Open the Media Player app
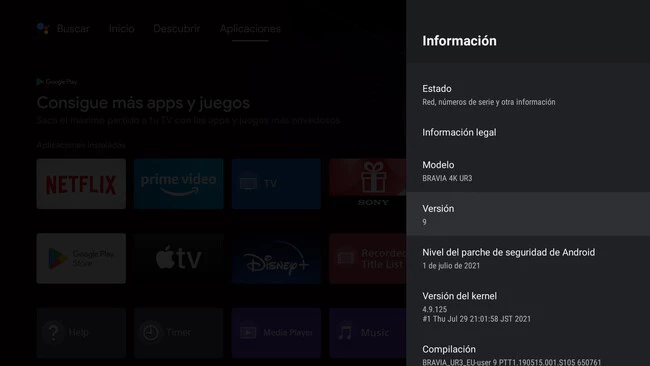The height and width of the screenshot is (366, 650). click(x=276, y=332)
